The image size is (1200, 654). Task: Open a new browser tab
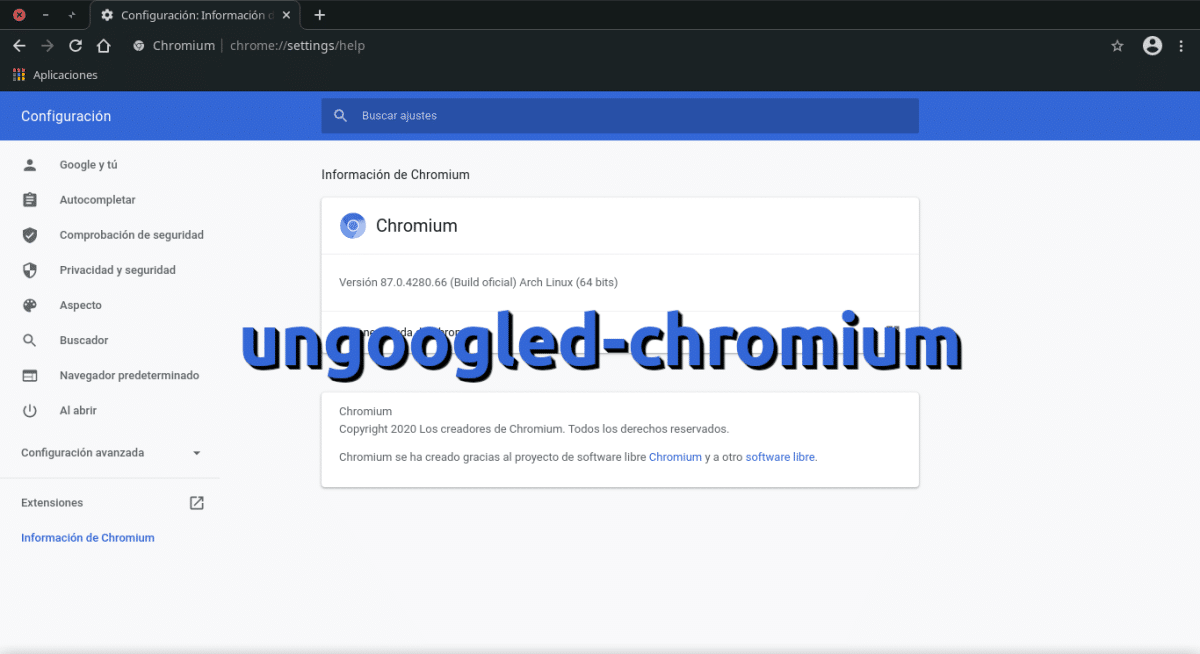[318, 14]
